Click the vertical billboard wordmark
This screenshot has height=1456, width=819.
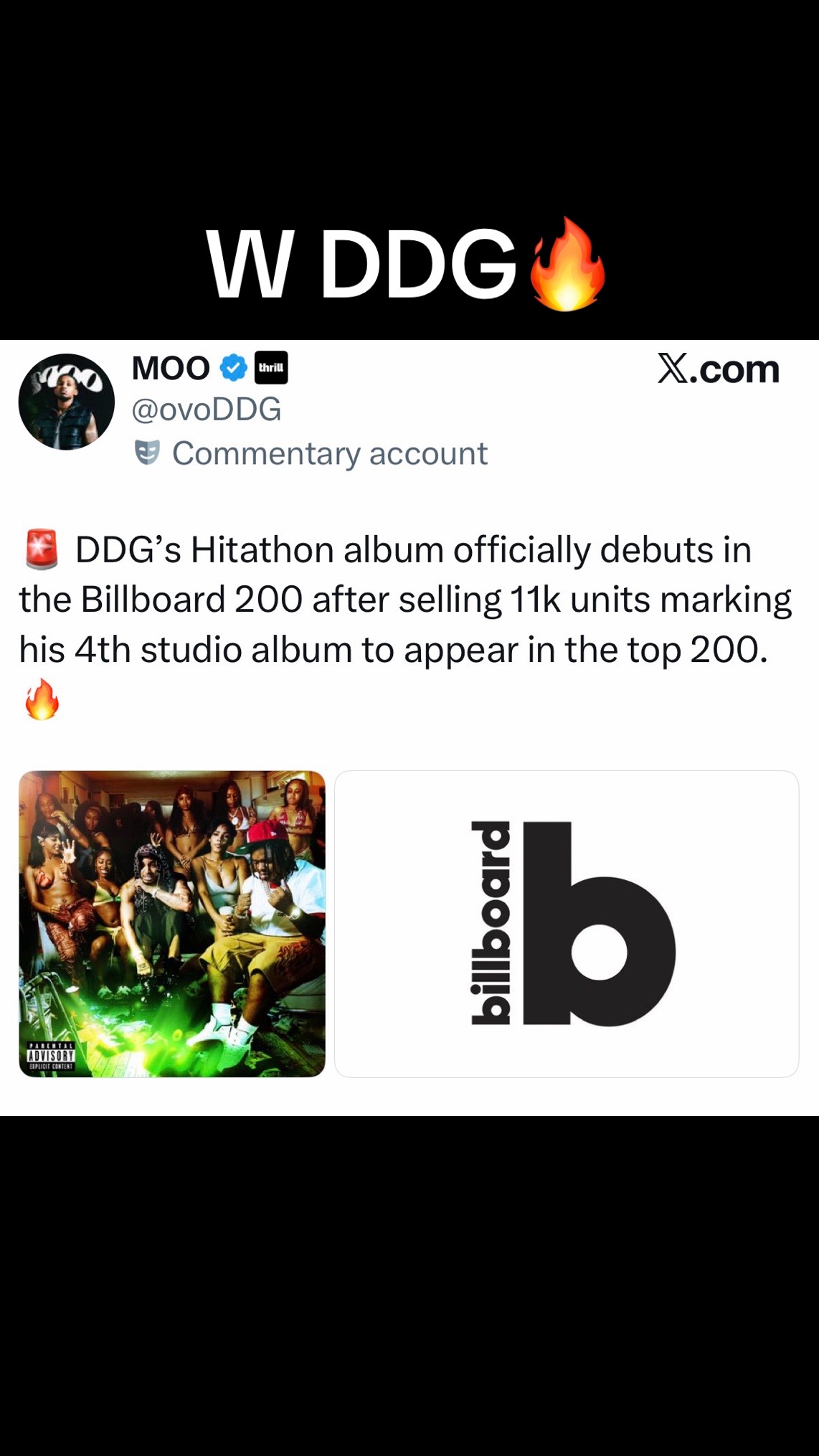491,923
